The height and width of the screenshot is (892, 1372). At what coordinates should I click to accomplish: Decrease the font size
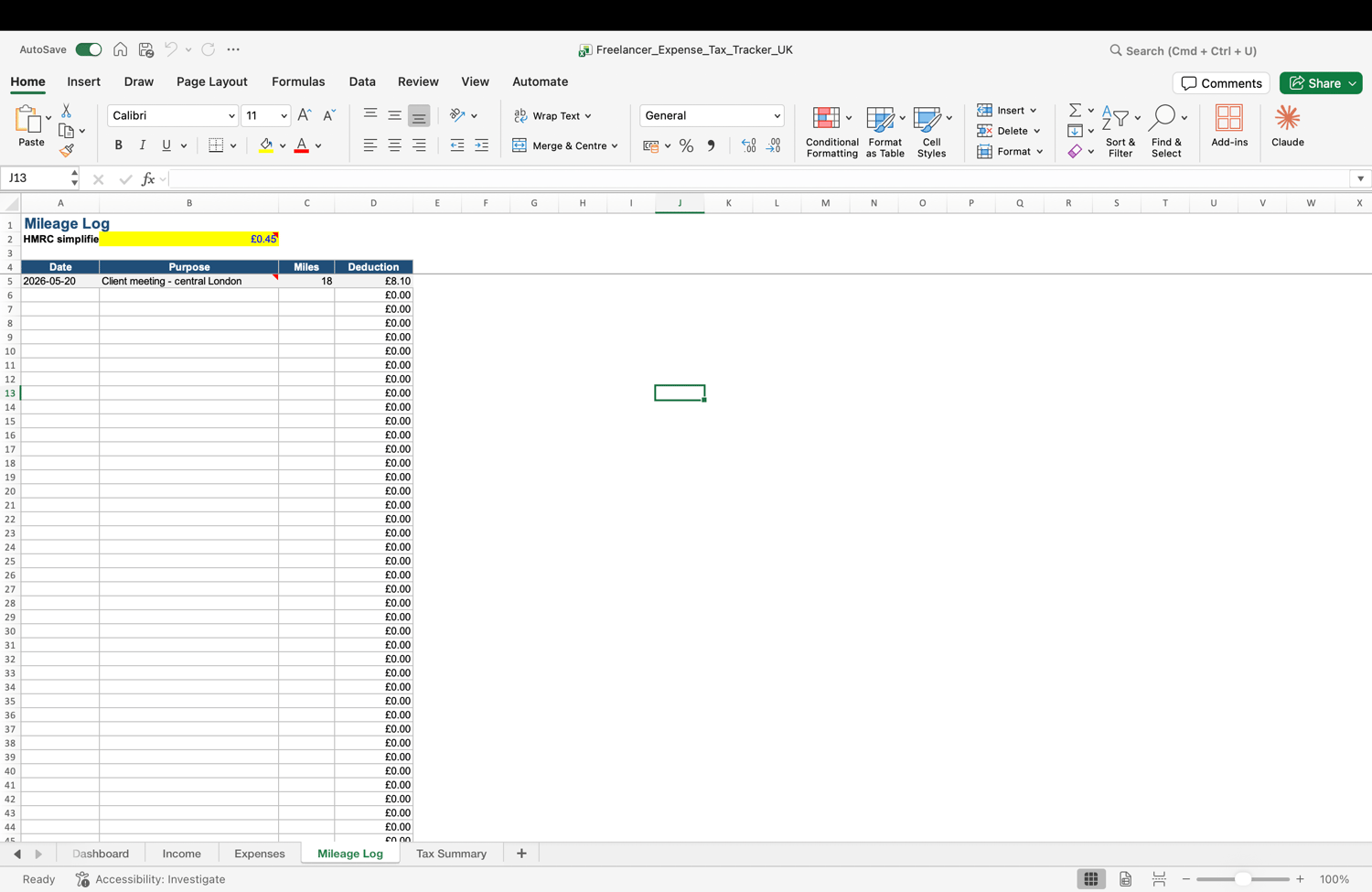pos(329,115)
